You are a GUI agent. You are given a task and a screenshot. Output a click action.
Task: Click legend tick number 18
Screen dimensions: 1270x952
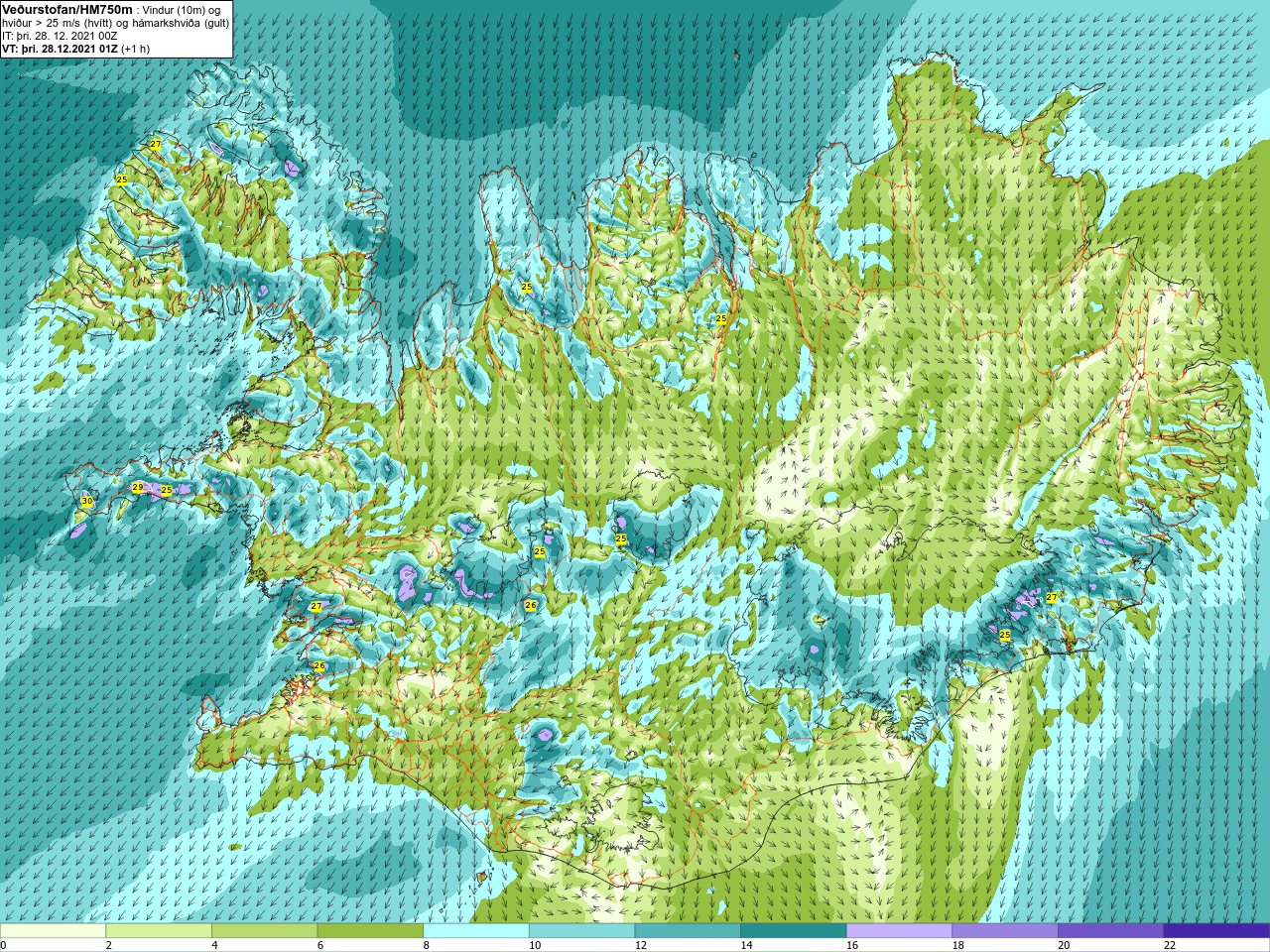958,945
